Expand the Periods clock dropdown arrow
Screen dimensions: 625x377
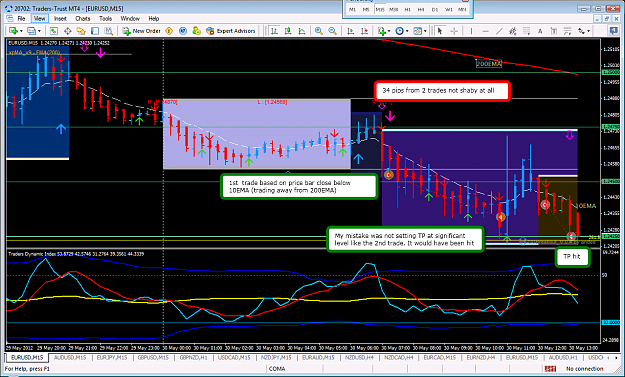pyautogui.click(x=407, y=31)
